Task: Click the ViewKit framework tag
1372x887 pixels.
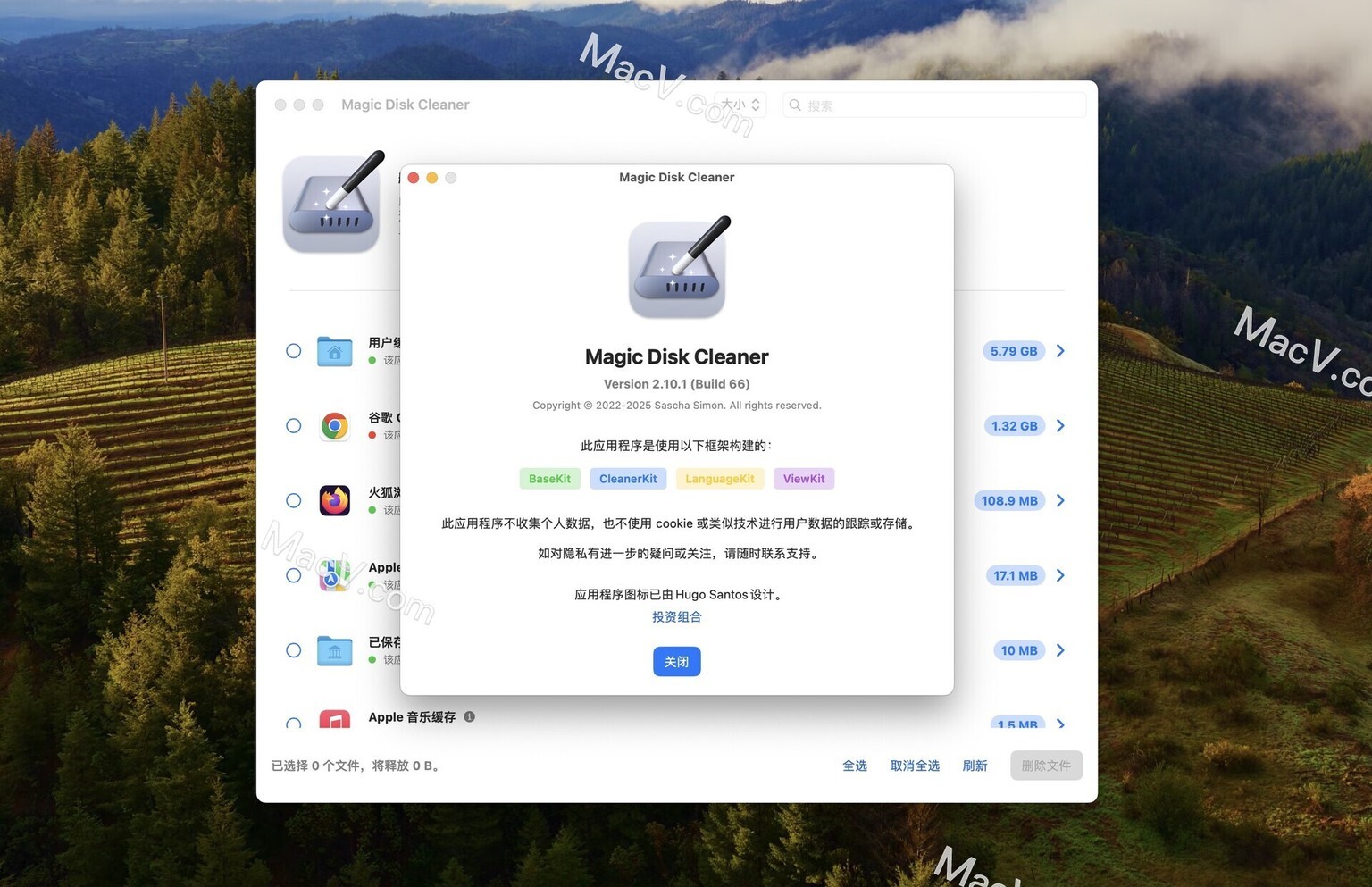Action: tap(804, 479)
